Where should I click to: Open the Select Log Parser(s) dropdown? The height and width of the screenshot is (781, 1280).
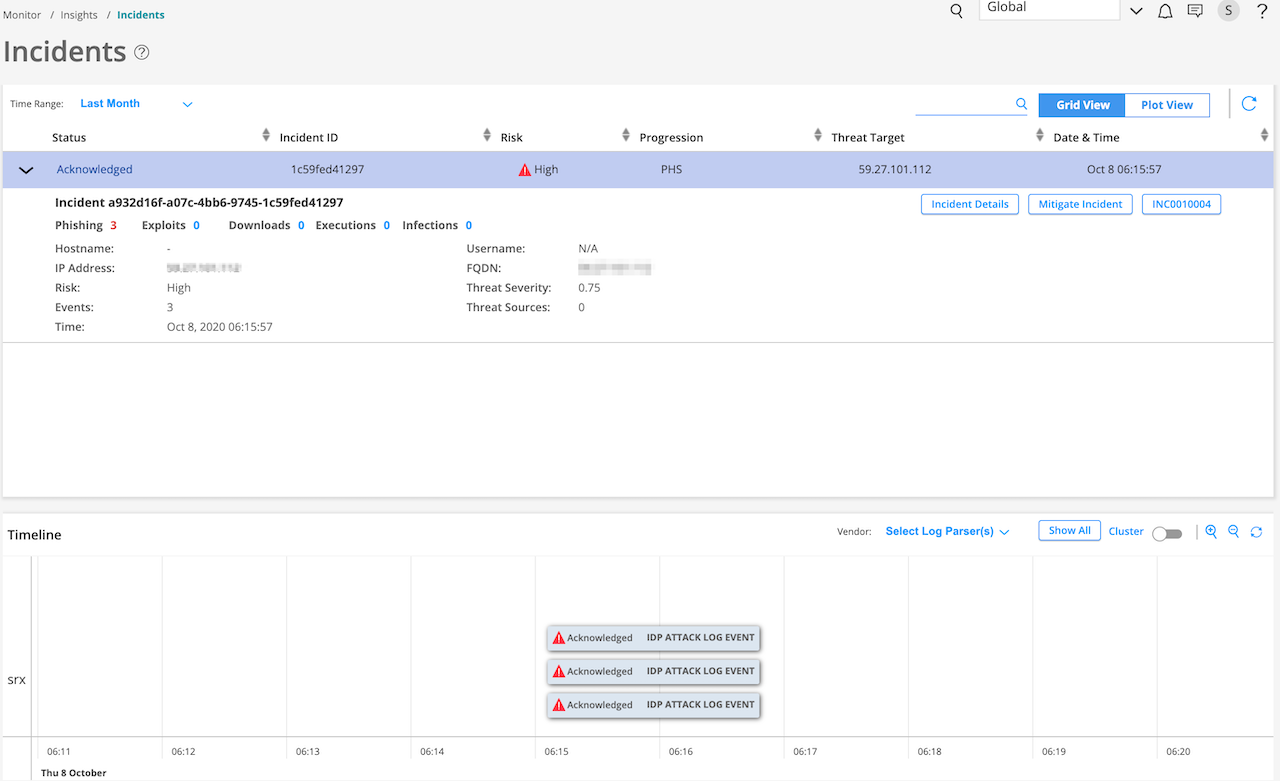point(947,532)
